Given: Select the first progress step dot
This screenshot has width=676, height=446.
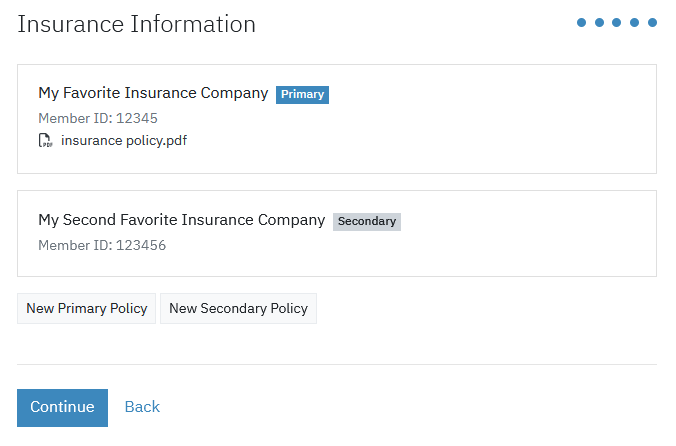Looking at the screenshot, I should [581, 22].
